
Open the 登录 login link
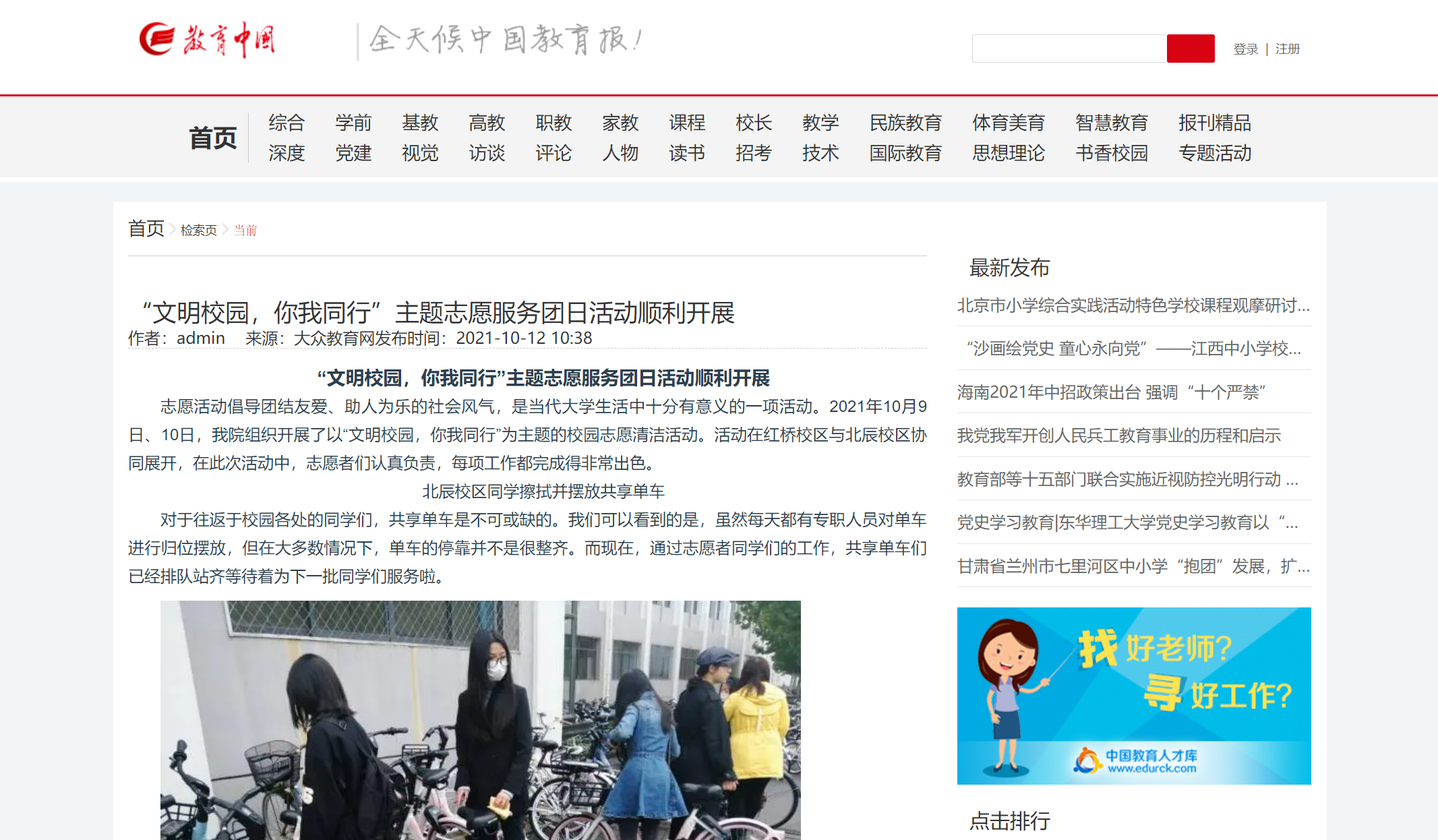(1245, 49)
